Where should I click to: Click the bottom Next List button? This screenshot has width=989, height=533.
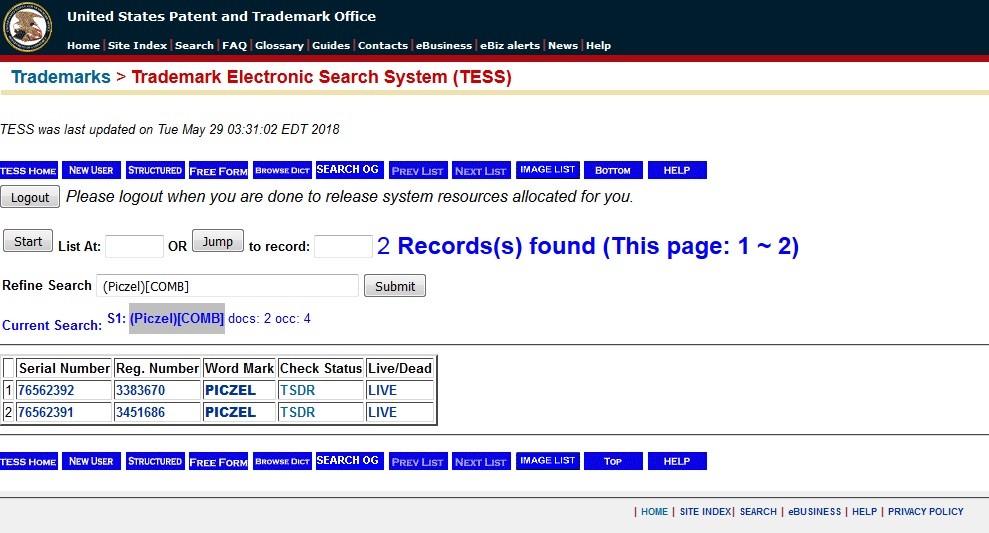481,461
